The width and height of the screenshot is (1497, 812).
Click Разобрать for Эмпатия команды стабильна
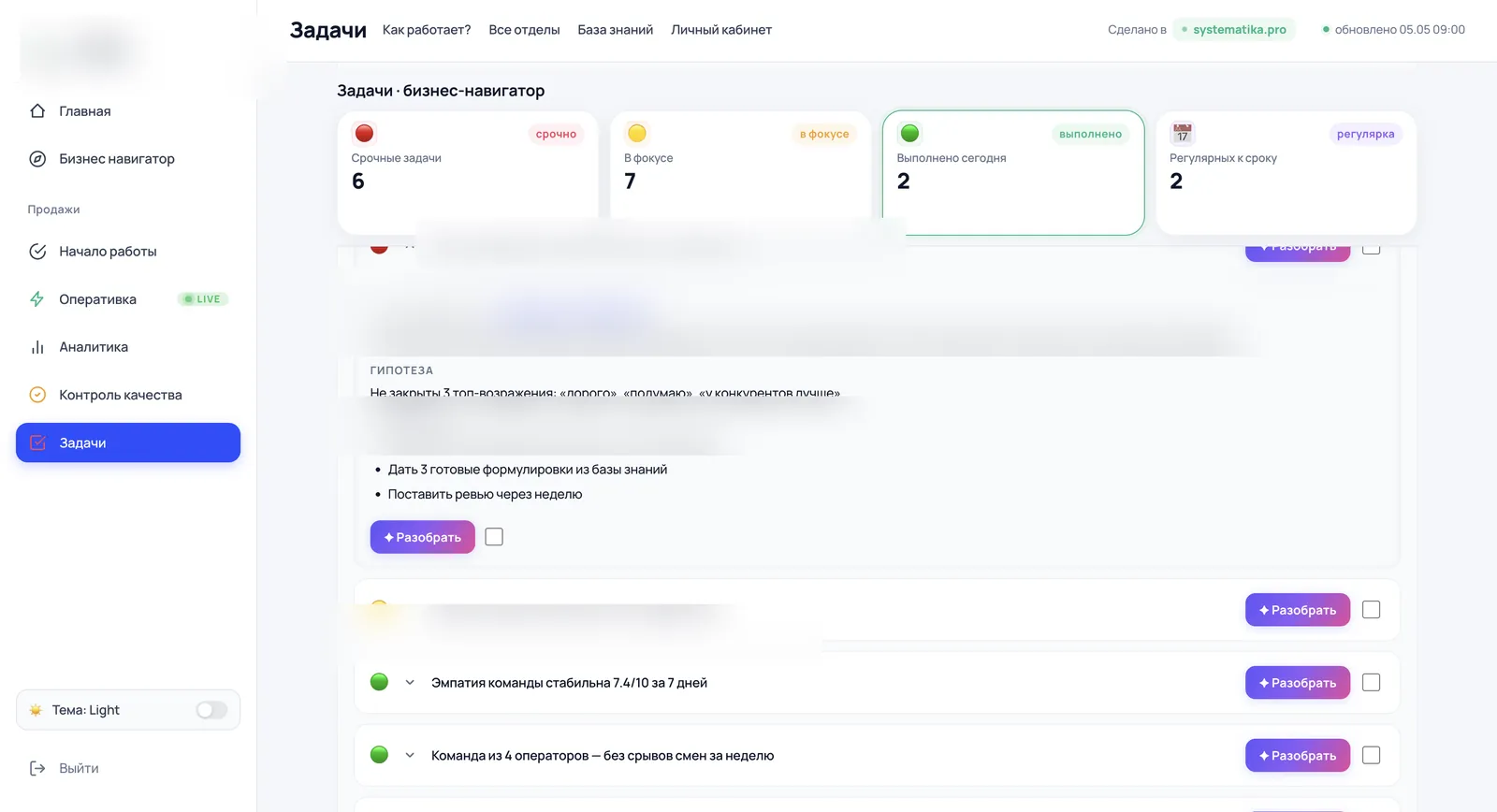click(1297, 683)
